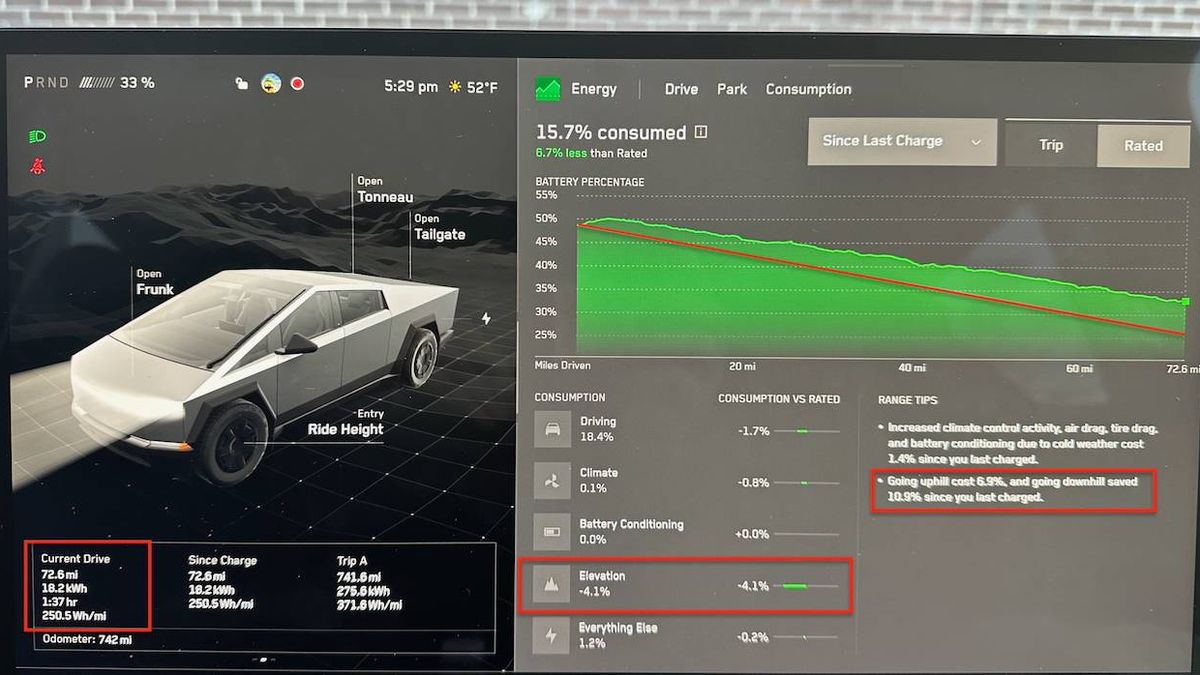Select the Trip A stats card
Image resolution: width=1200 pixels, height=675 pixels.
370,585
